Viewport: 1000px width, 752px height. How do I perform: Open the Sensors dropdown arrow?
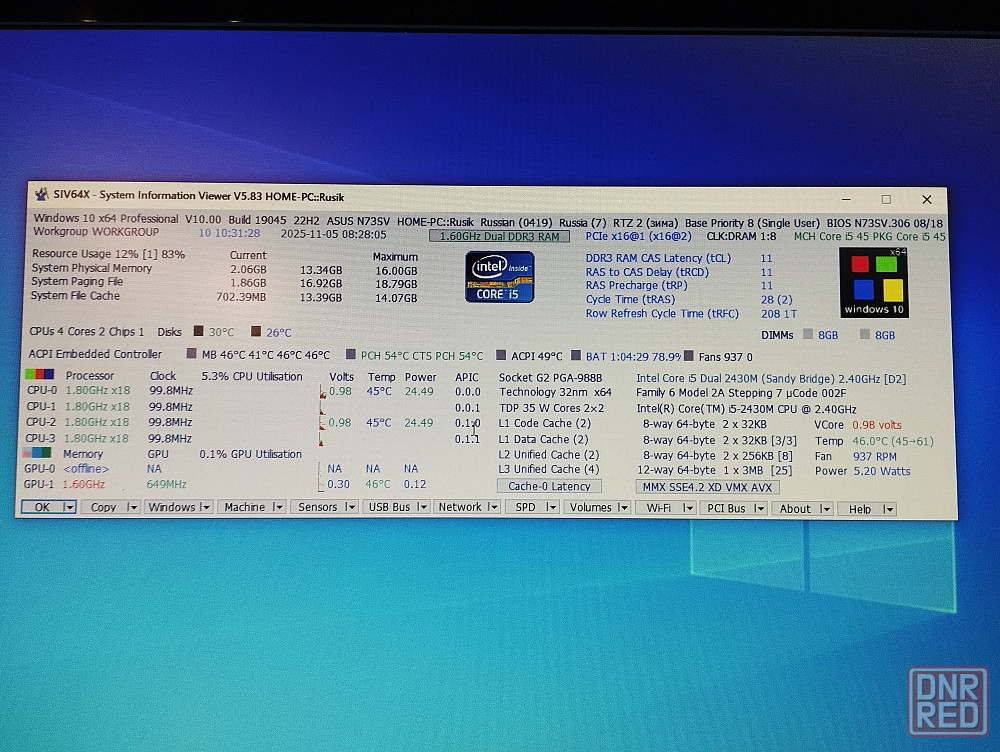click(x=350, y=508)
